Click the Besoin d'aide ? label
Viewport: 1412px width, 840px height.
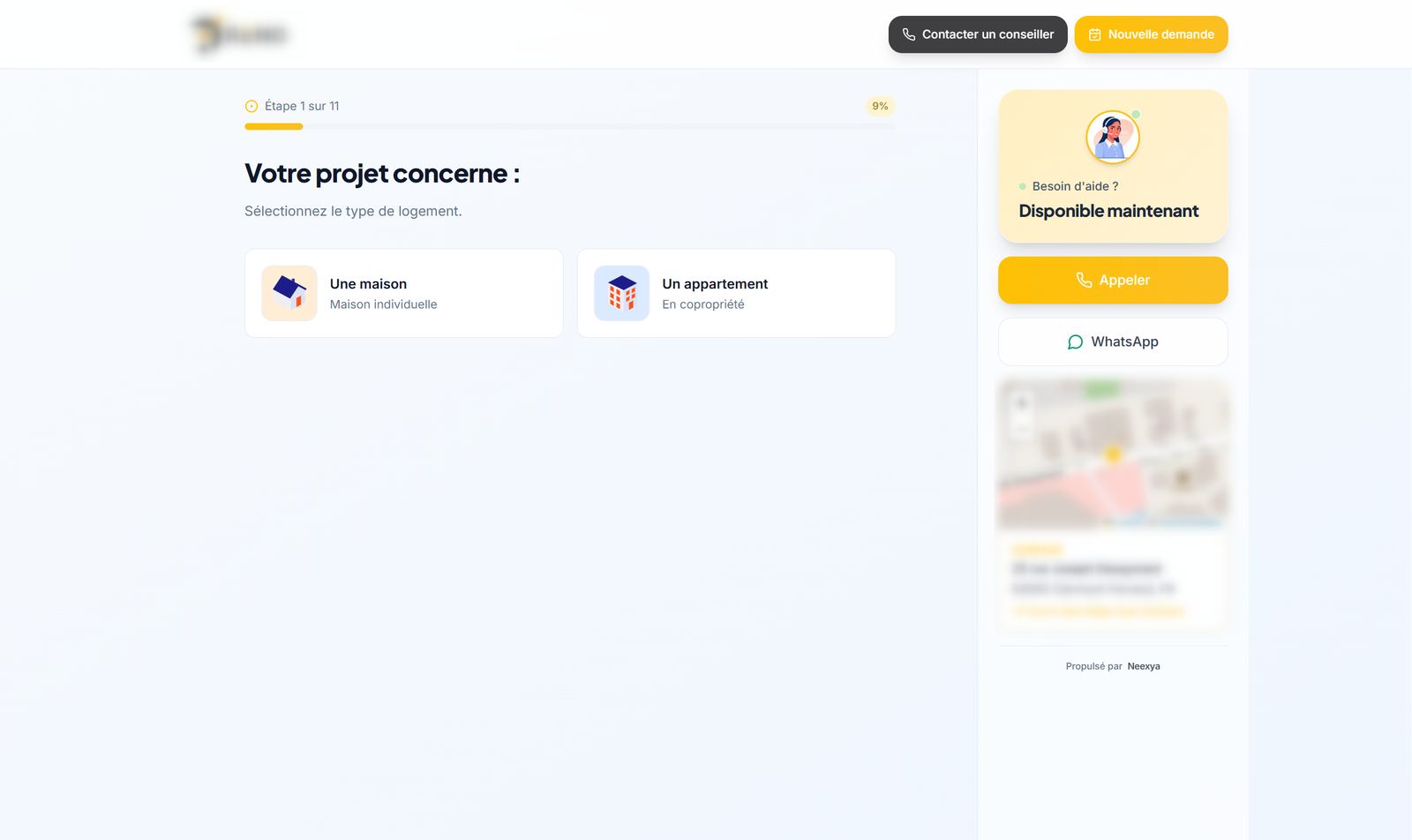click(x=1075, y=186)
